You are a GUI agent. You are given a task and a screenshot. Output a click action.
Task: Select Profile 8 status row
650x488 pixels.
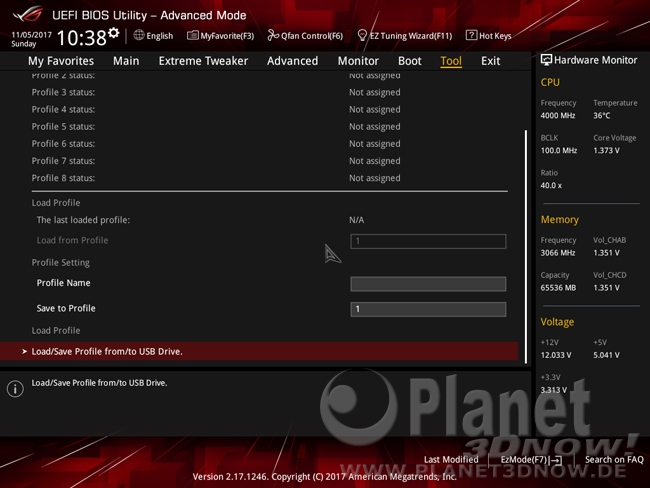(x=269, y=178)
